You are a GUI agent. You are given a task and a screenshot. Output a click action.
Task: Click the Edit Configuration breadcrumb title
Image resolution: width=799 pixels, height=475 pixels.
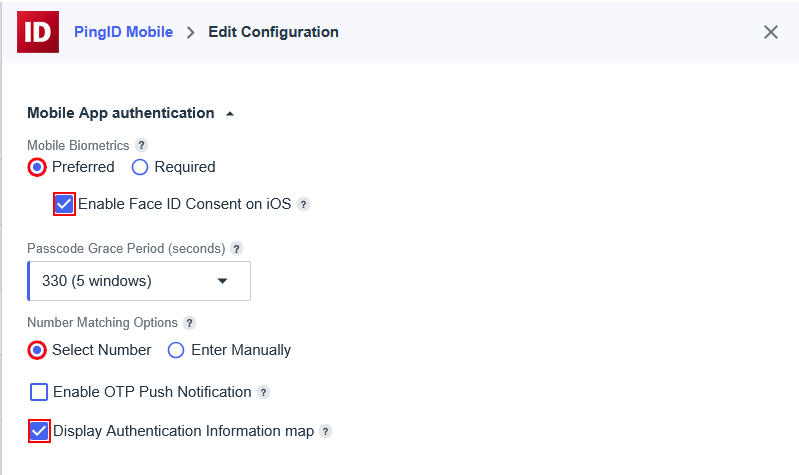click(273, 32)
